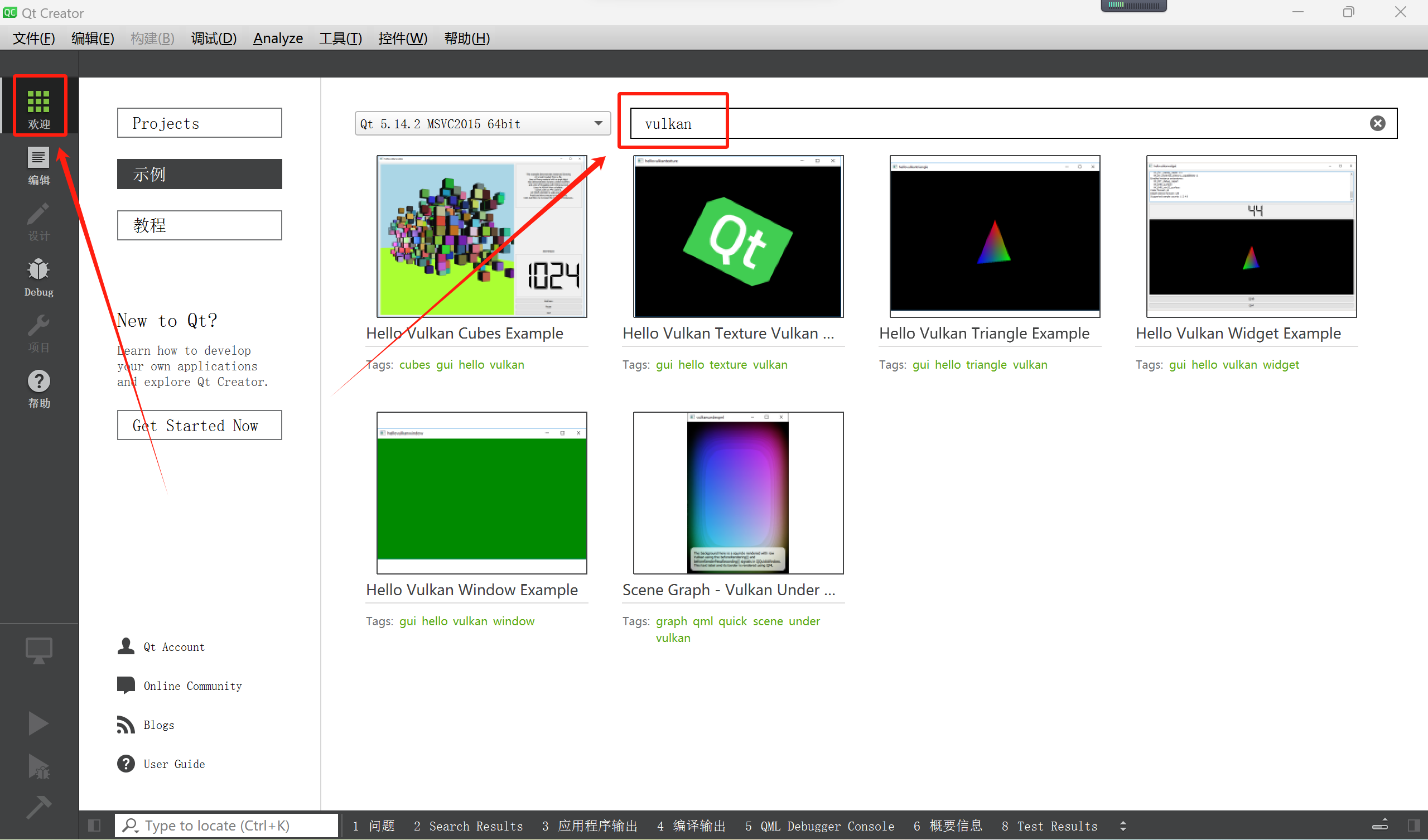Expand the output panes selector arrows
The image size is (1428, 840).
tap(1122, 826)
